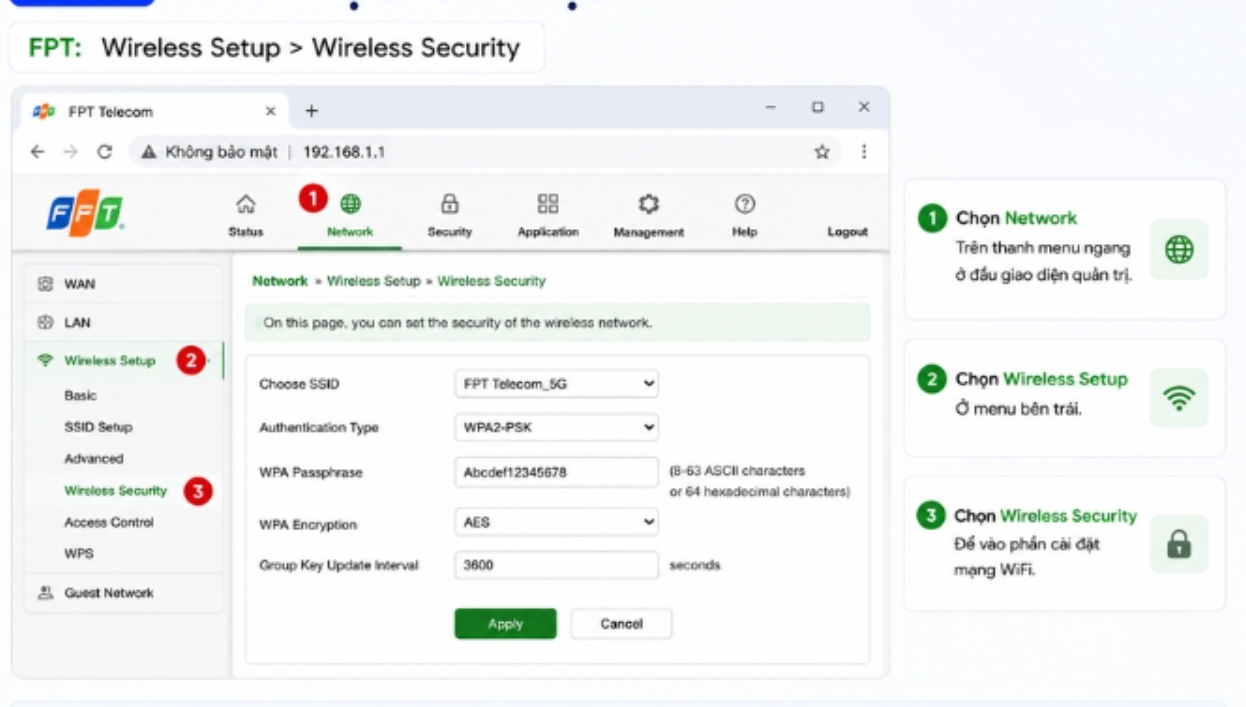Viewport: 1246px width, 707px height.
Task: Click the 'FPT Telecom' tab title
Action: point(110,111)
